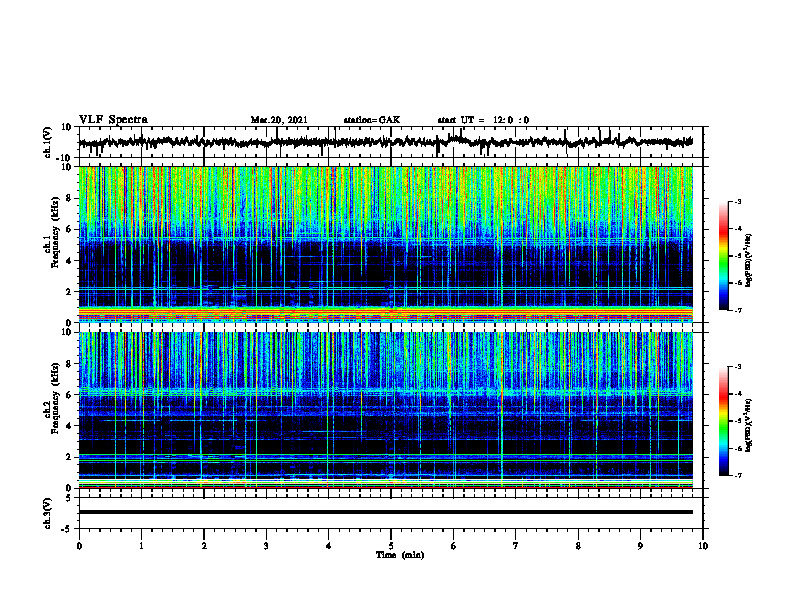Click the "VLF Spectra" plot title

[x=113, y=120]
